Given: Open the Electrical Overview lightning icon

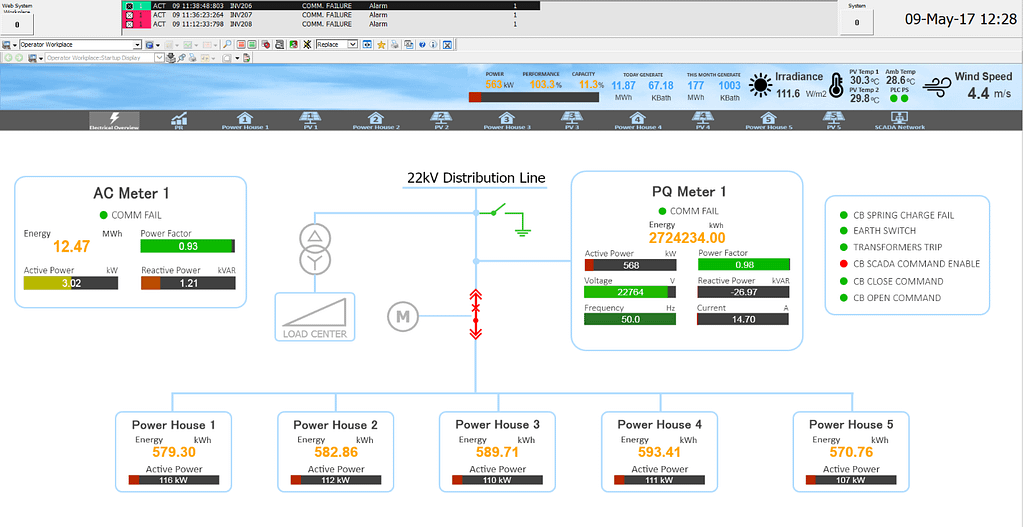Looking at the screenshot, I should click(x=113, y=120).
